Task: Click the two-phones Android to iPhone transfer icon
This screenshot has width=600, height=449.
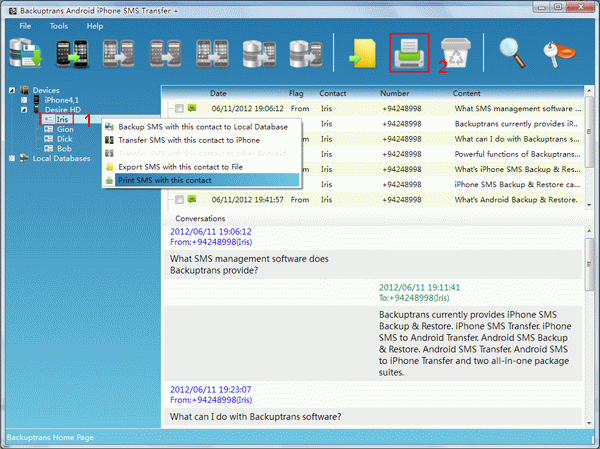Action: click(x=72, y=53)
